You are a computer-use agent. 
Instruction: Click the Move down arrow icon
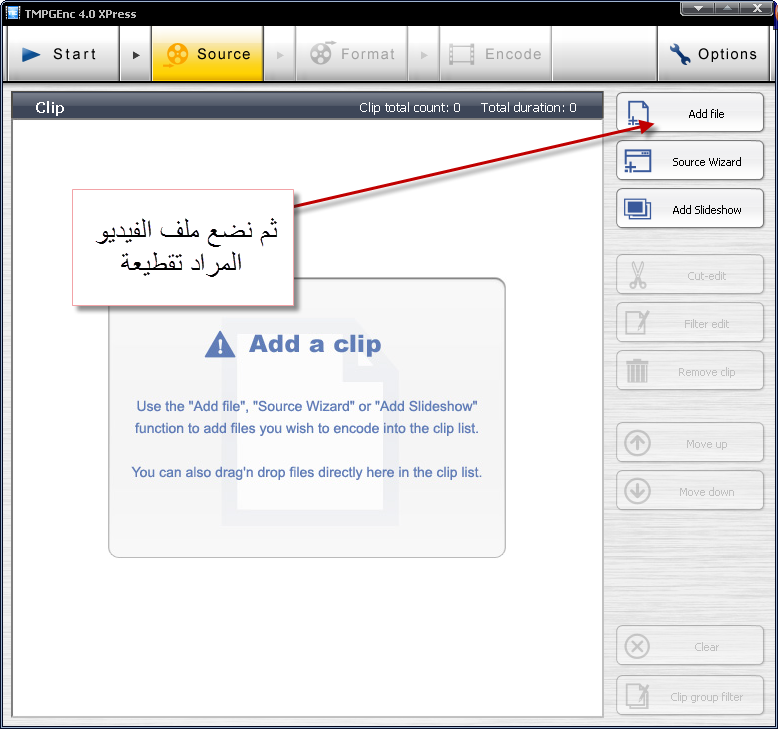(x=638, y=491)
